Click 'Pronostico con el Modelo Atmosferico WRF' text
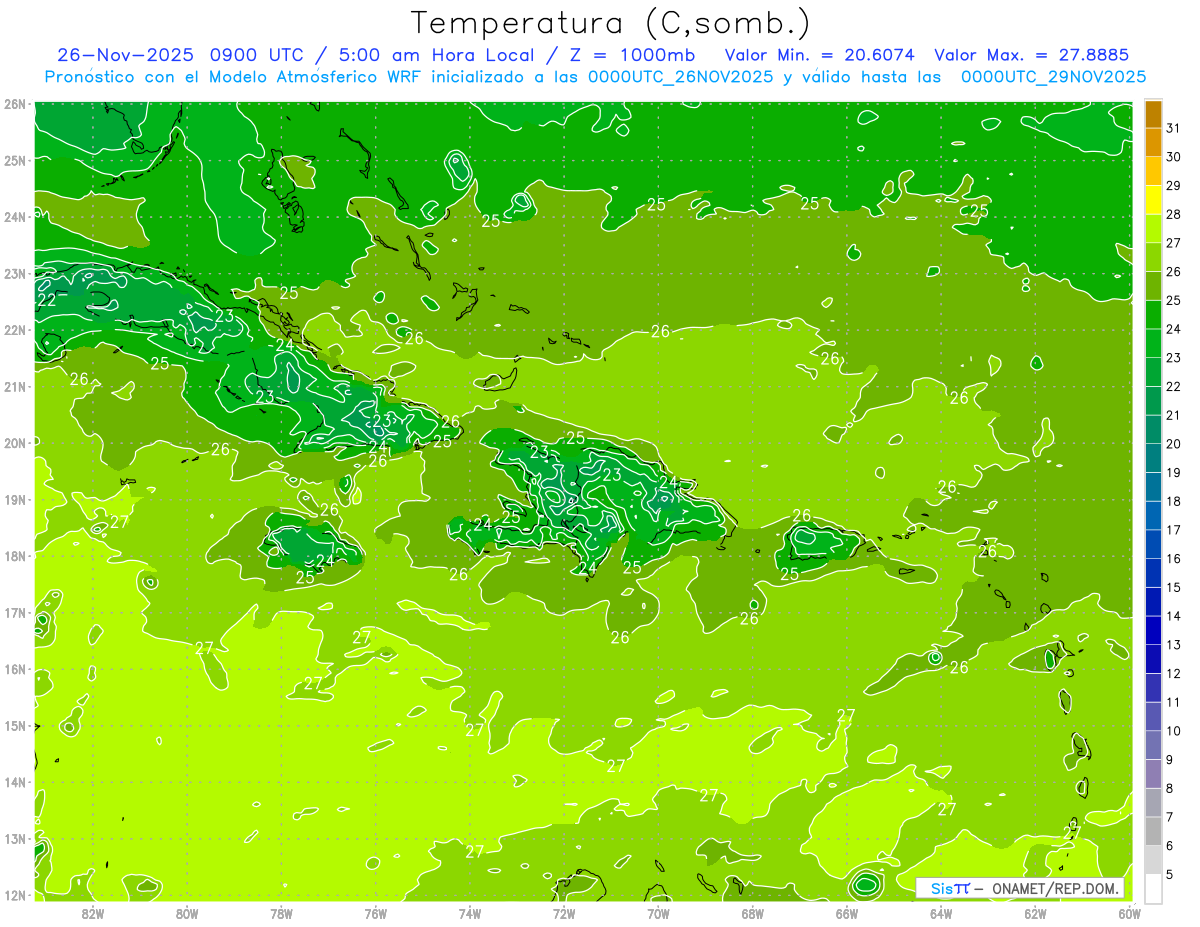 coord(234,77)
